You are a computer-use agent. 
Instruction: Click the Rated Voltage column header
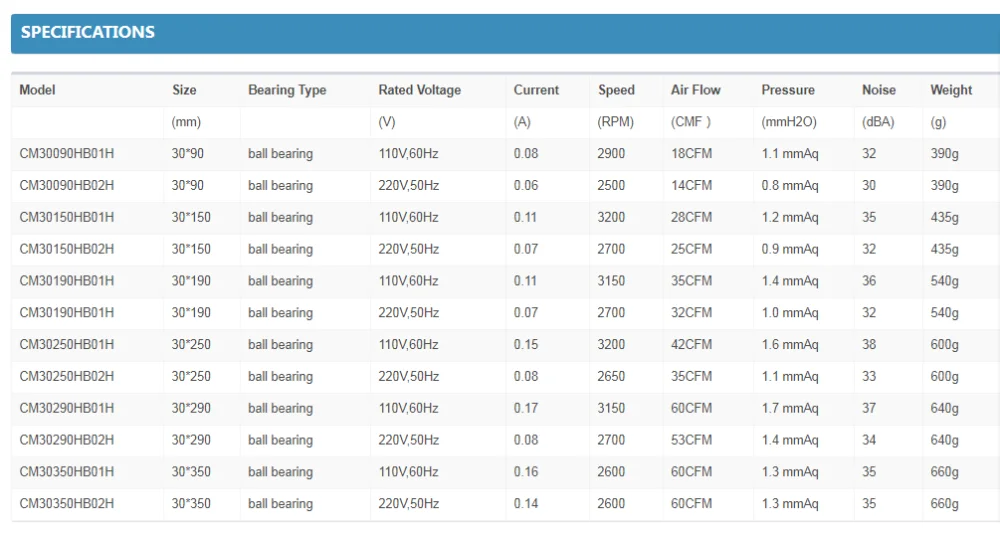419,90
